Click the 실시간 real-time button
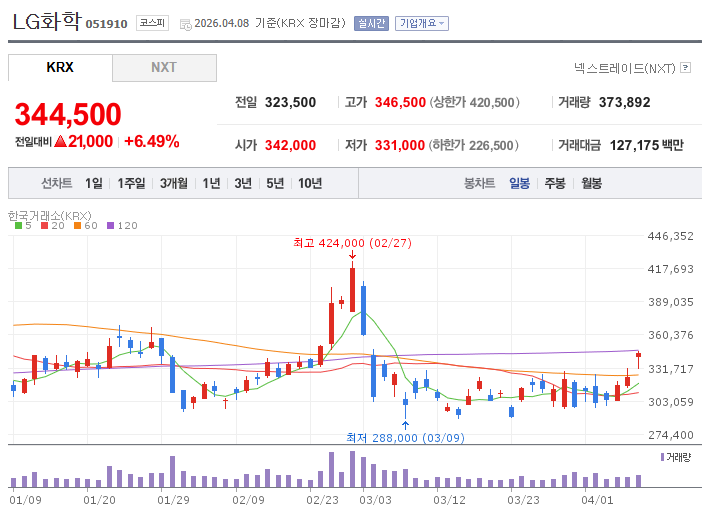702x511 pixels. tap(371, 23)
